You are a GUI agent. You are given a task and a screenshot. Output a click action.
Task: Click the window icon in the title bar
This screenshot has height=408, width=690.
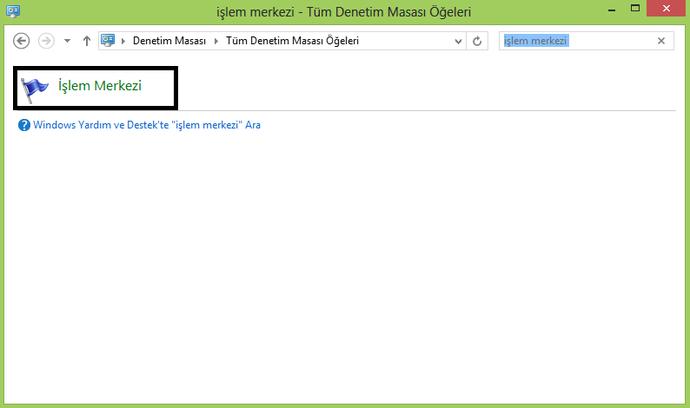coord(13,11)
